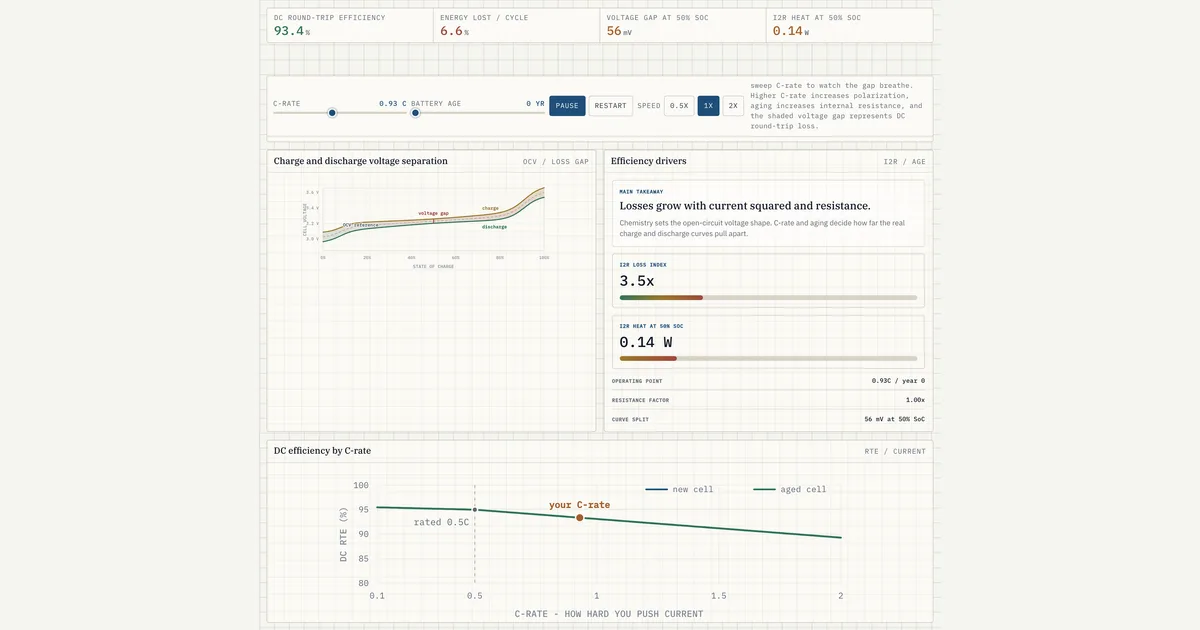The image size is (1200, 630).
Task: Click the 'aged cell' legend entry
Action: point(790,489)
